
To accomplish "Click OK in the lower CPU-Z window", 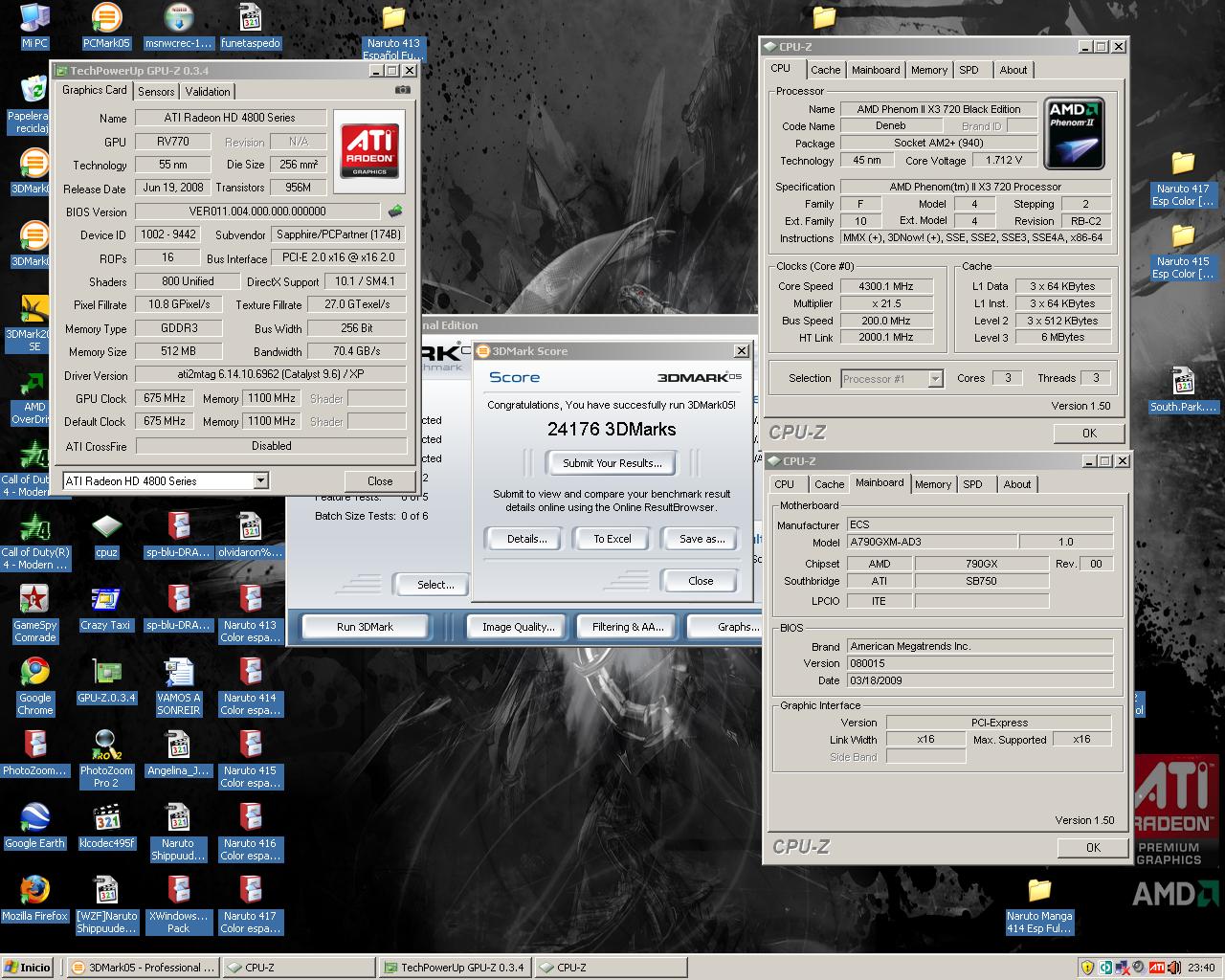I will [x=1093, y=848].
